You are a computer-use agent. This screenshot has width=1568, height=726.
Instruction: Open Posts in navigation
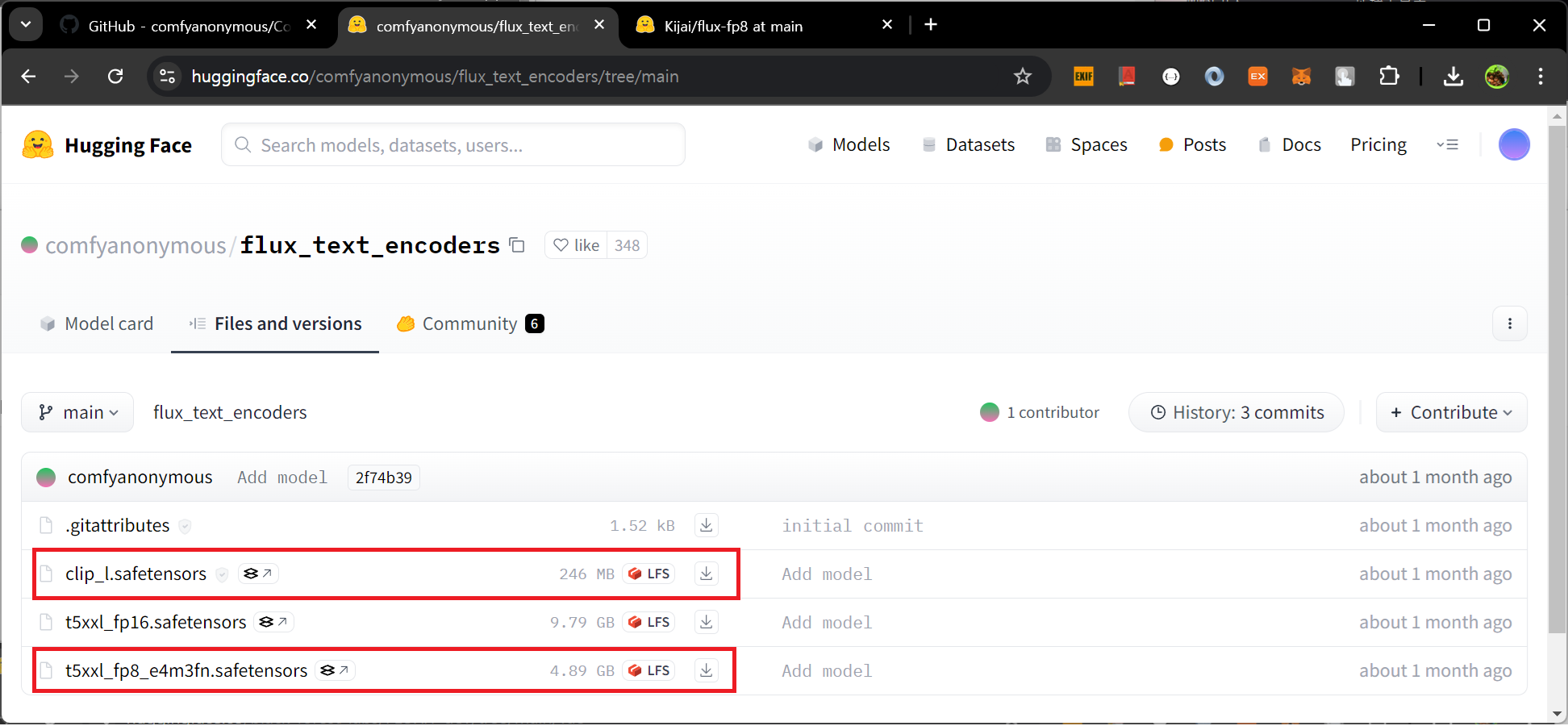1192,145
